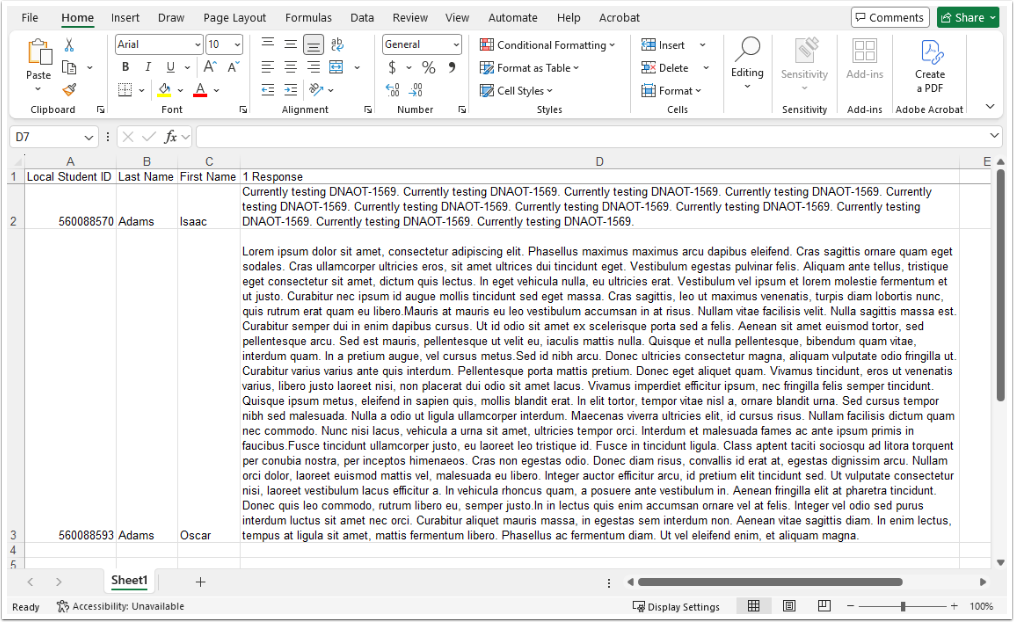Click the Insert Function fx icon

pyautogui.click(x=171, y=136)
